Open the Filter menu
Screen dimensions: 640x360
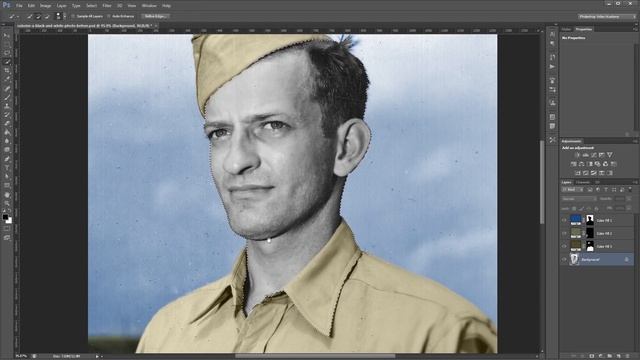pyautogui.click(x=107, y=6)
